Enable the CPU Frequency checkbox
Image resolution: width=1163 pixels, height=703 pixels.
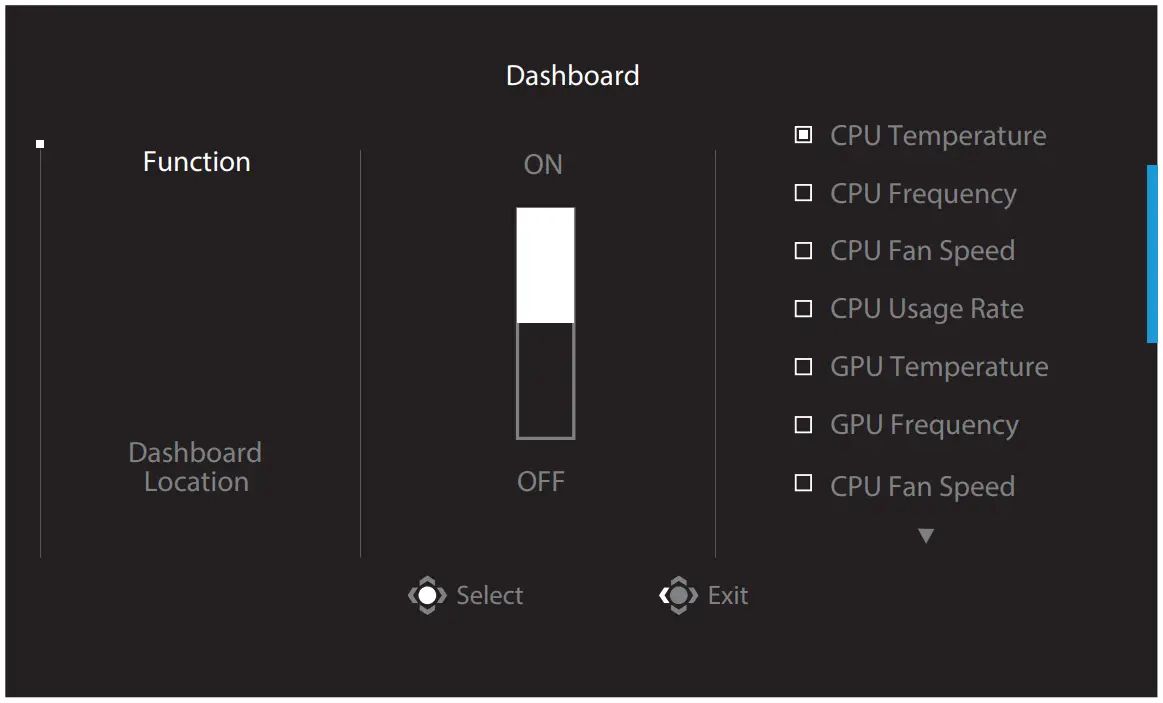pos(804,192)
